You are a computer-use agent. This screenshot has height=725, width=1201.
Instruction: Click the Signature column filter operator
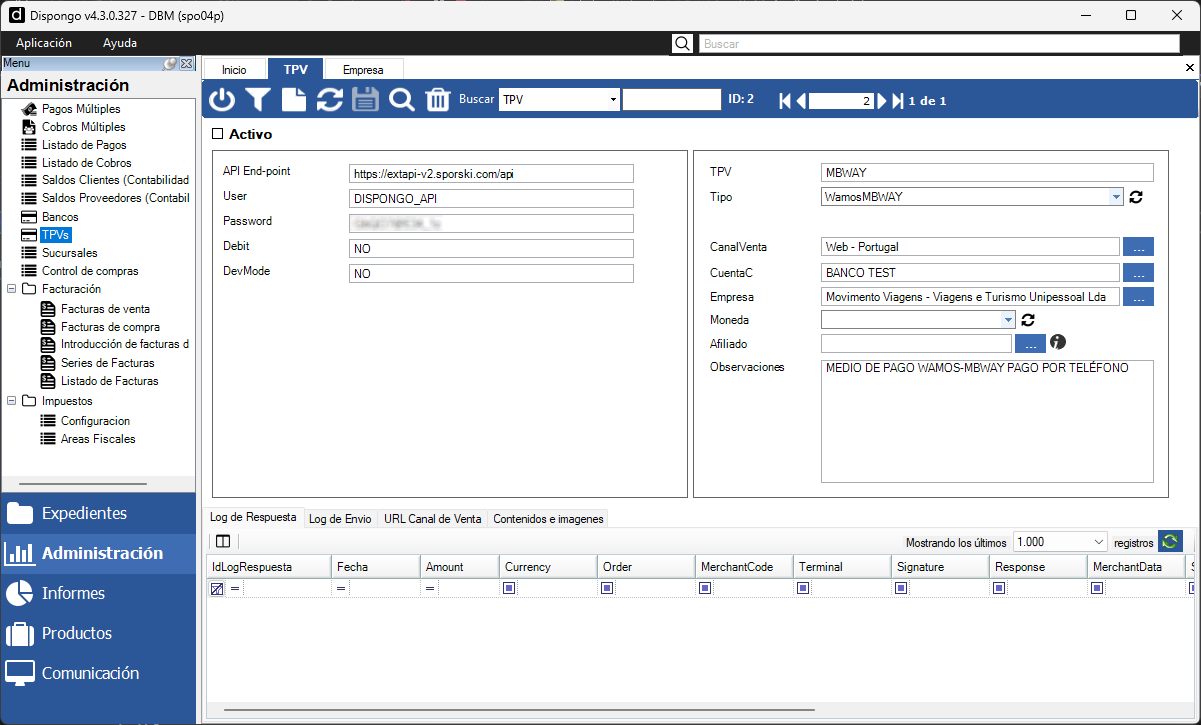click(901, 589)
